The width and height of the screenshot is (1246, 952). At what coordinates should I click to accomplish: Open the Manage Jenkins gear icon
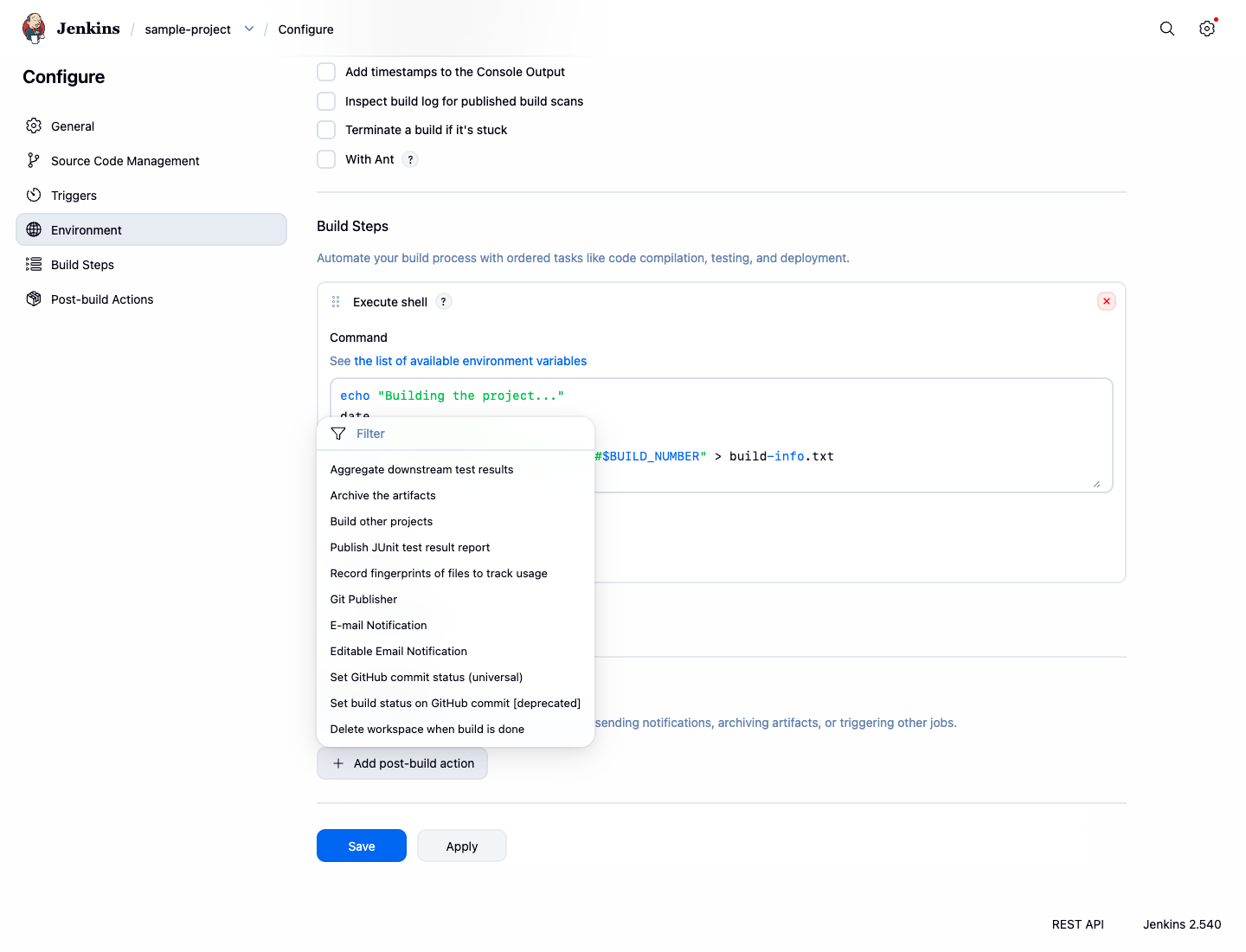pos(1207,29)
